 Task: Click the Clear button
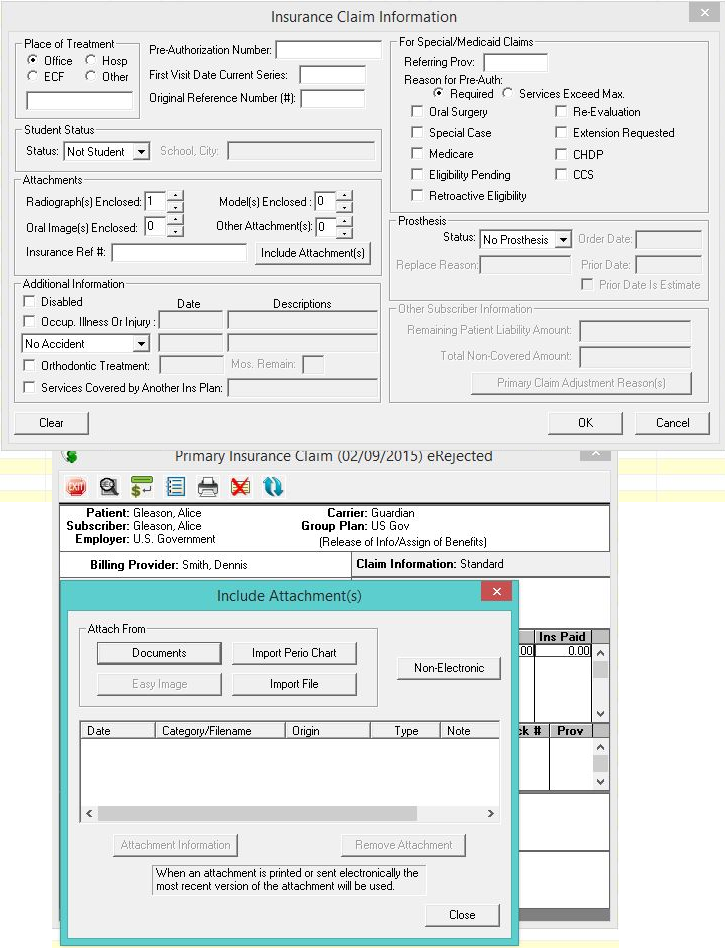coord(51,423)
